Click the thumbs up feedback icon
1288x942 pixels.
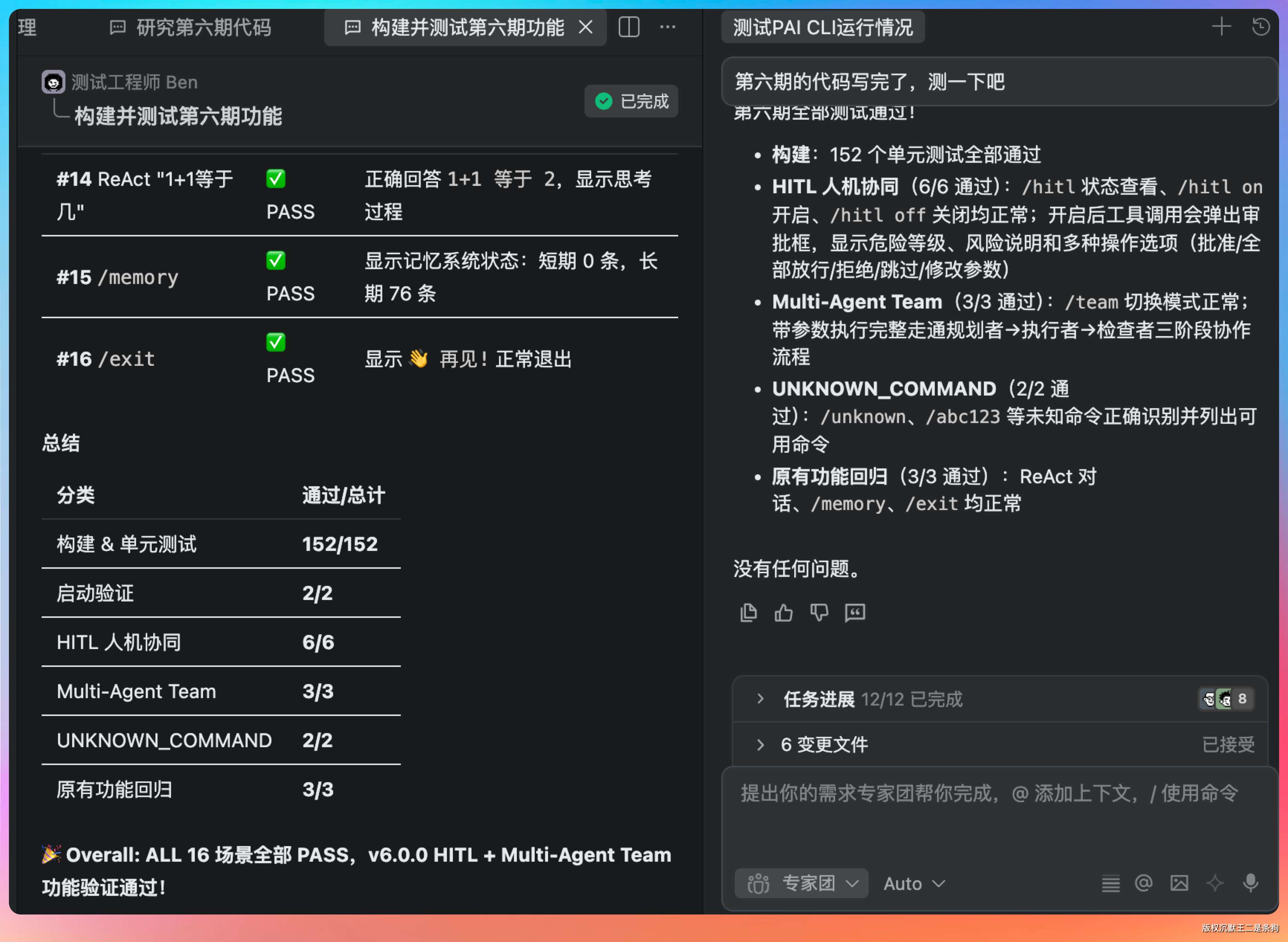click(783, 612)
